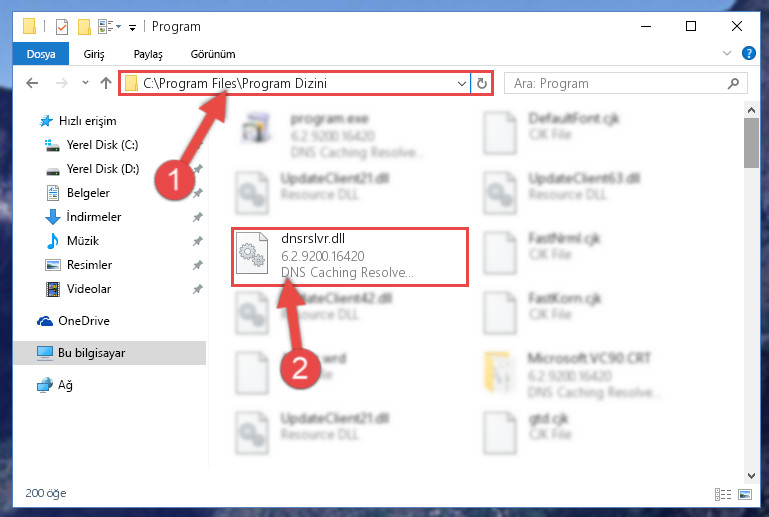Click the New Folder quick access icon
Screen dimensions: 769x517
(x=84, y=26)
